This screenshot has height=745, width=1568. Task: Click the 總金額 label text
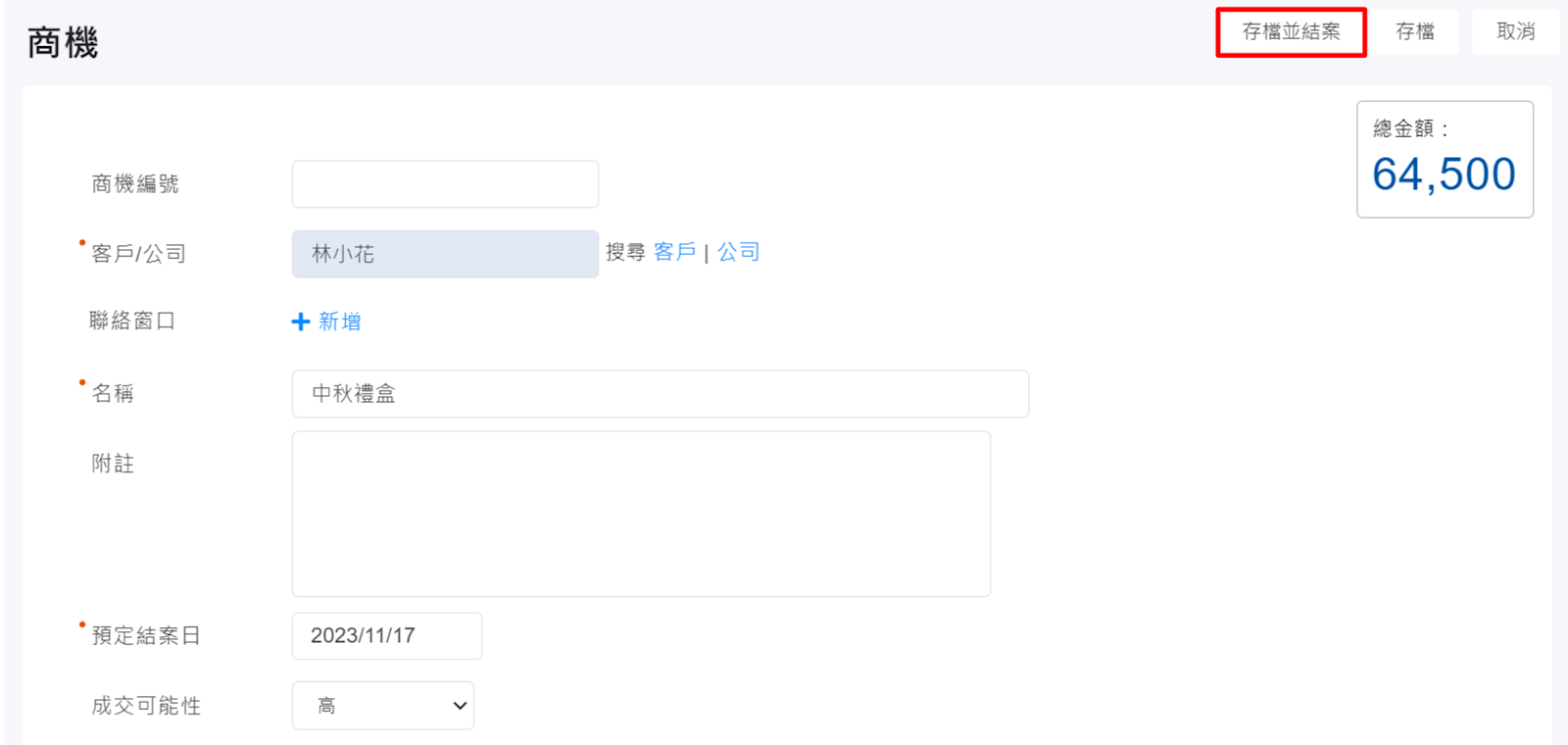pos(1404,128)
